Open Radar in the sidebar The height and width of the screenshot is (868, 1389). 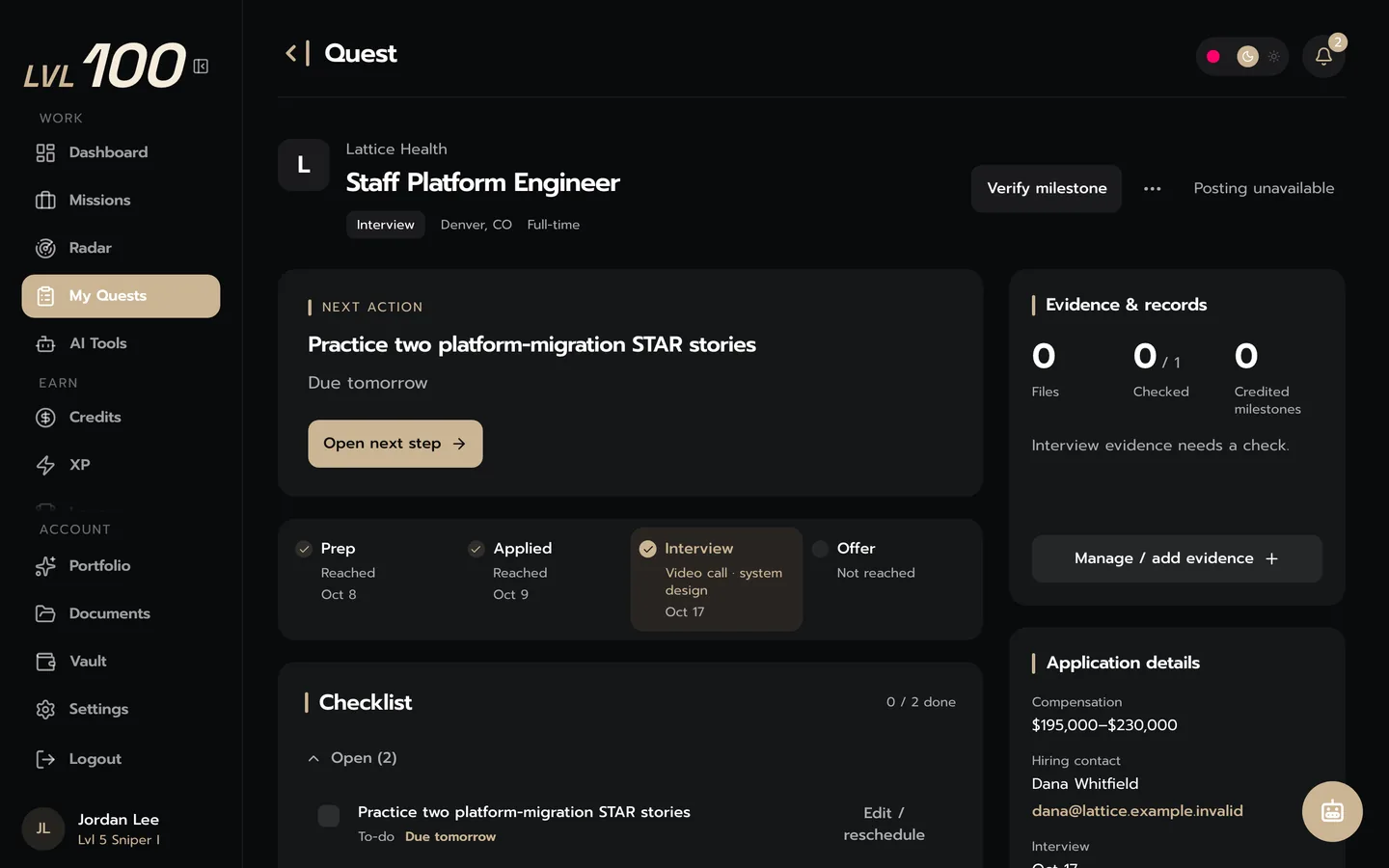pyautogui.click(x=121, y=248)
